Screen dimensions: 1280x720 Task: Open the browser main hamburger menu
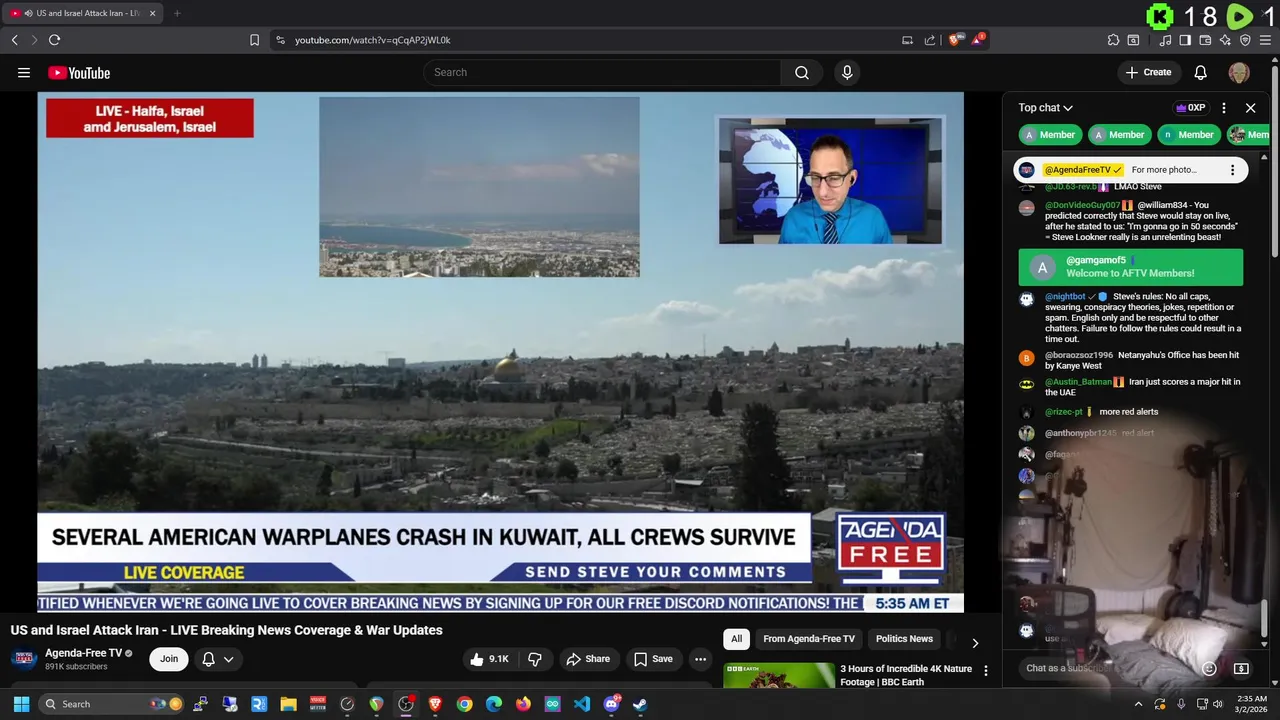point(1265,40)
